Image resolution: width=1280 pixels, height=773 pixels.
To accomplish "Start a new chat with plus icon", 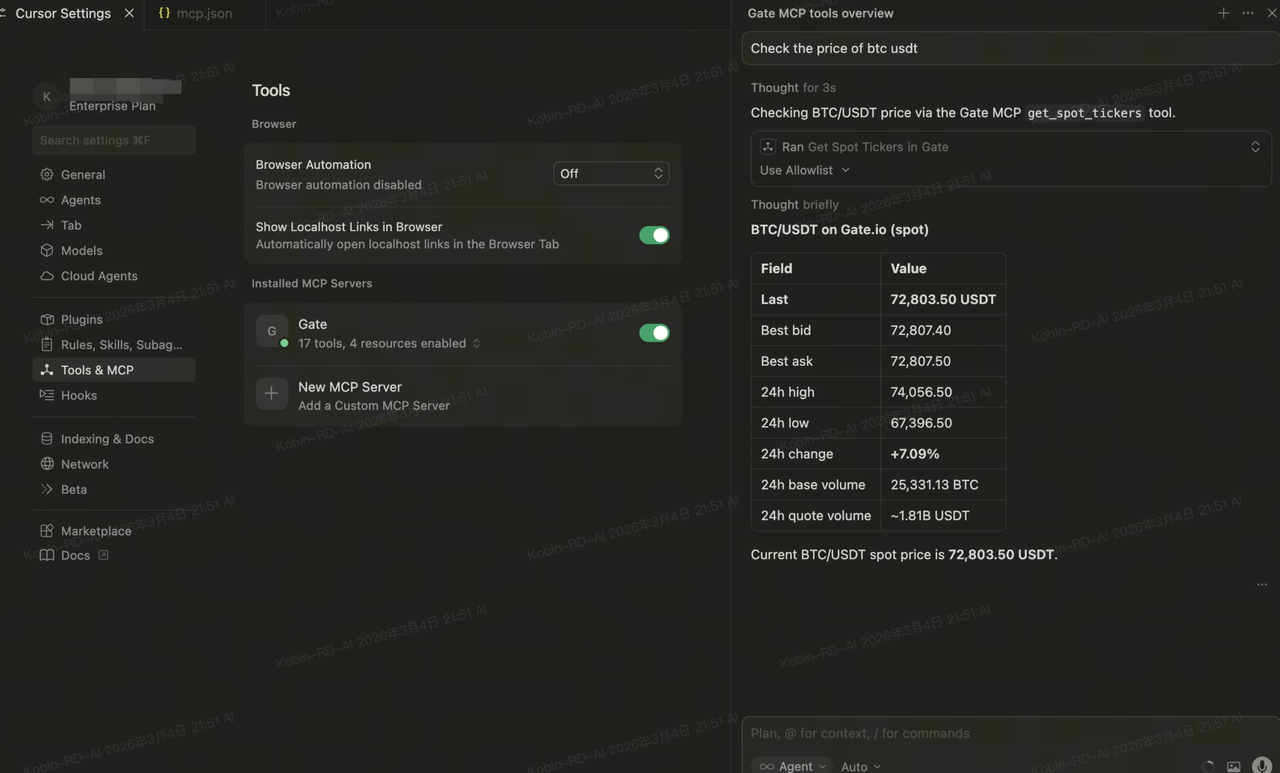I will [1223, 13].
